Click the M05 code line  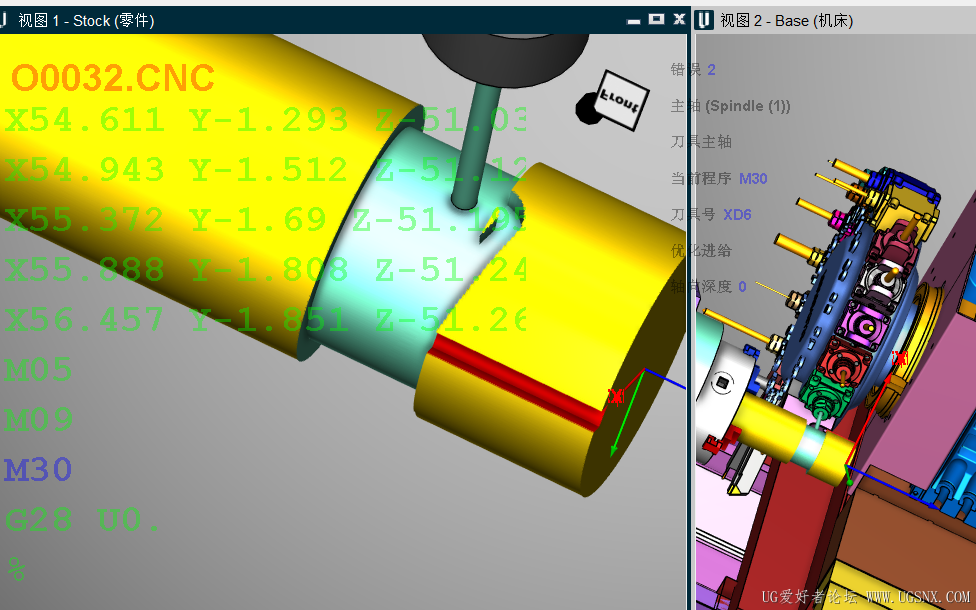click(x=39, y=370)
